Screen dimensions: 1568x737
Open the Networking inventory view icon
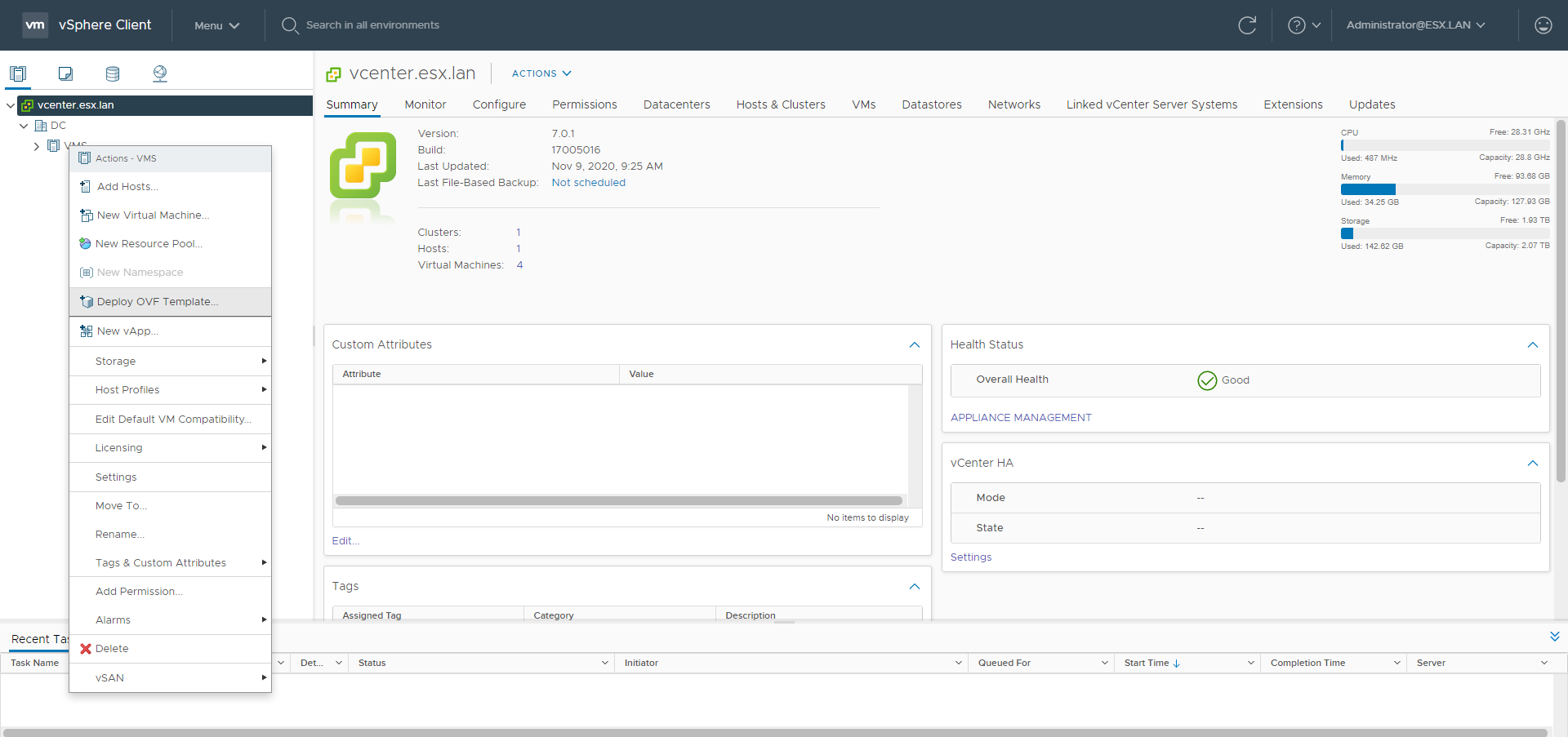160,73
